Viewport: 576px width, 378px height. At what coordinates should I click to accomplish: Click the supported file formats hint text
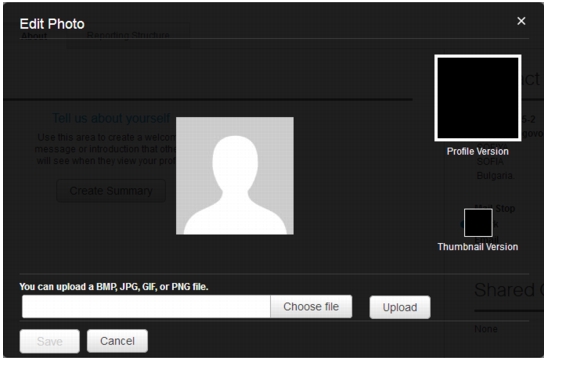[114, 287]
